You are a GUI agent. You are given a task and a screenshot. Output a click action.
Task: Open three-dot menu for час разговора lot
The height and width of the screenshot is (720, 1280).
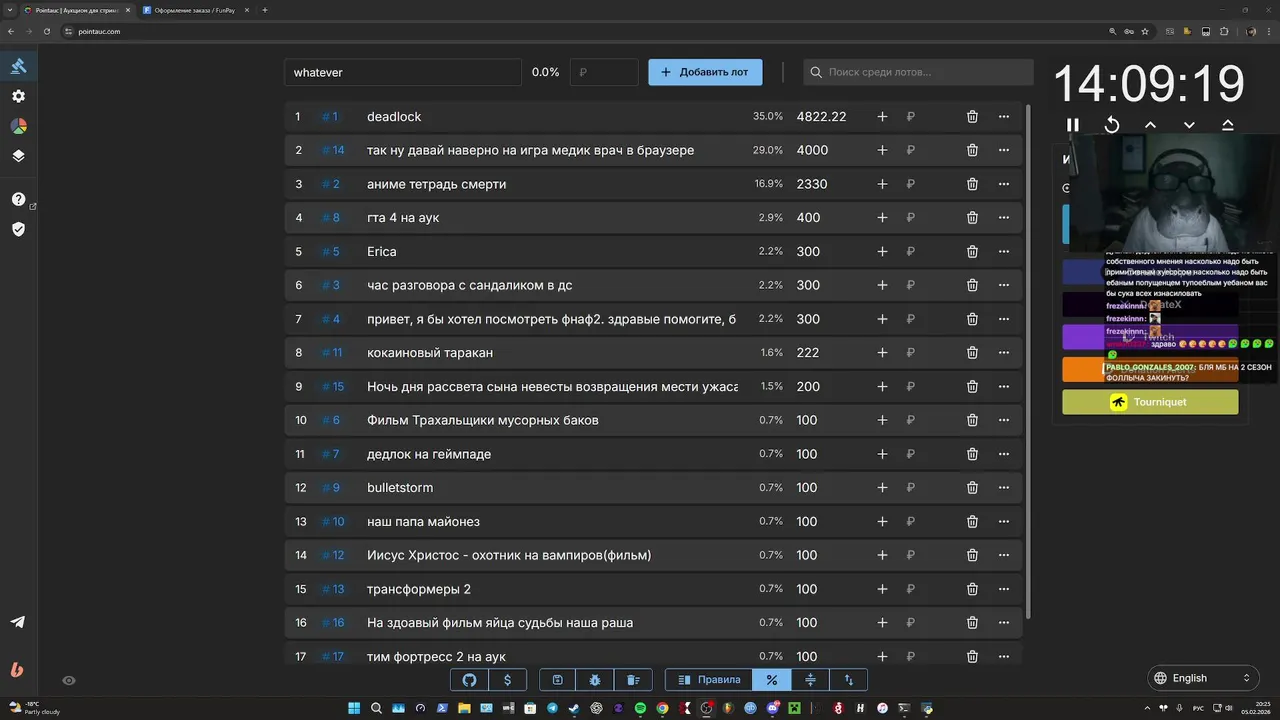[1004, 285]
